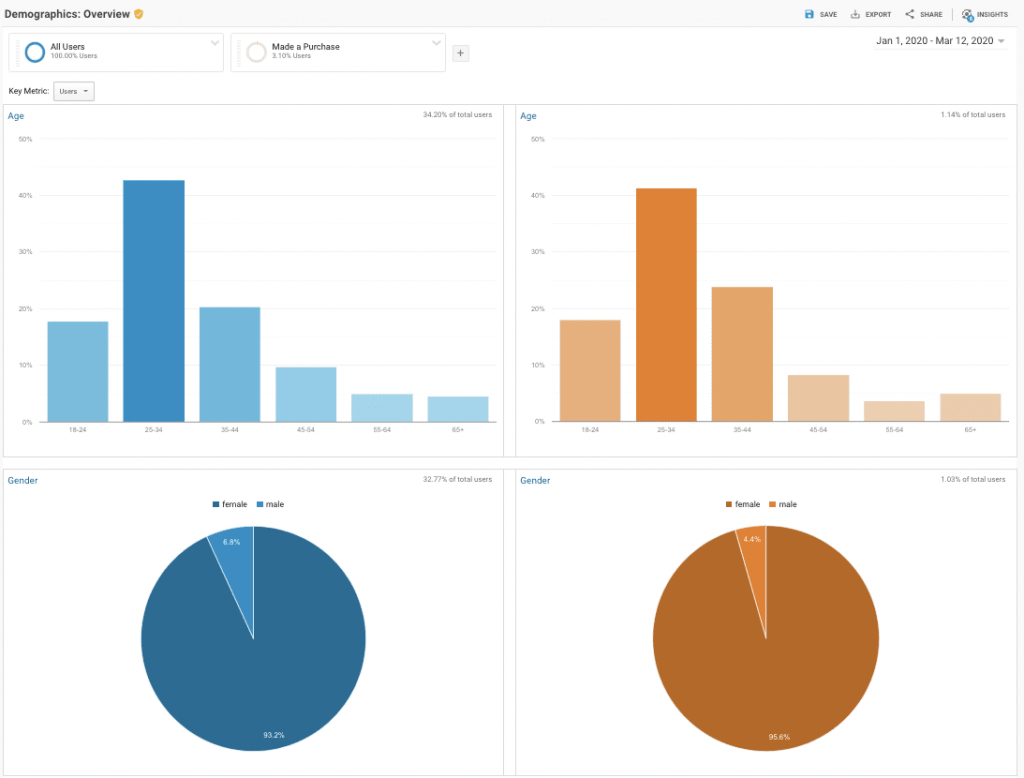Click the orange 35-44 age bar
1024x778 pixels.
click(x=742, y=354)
